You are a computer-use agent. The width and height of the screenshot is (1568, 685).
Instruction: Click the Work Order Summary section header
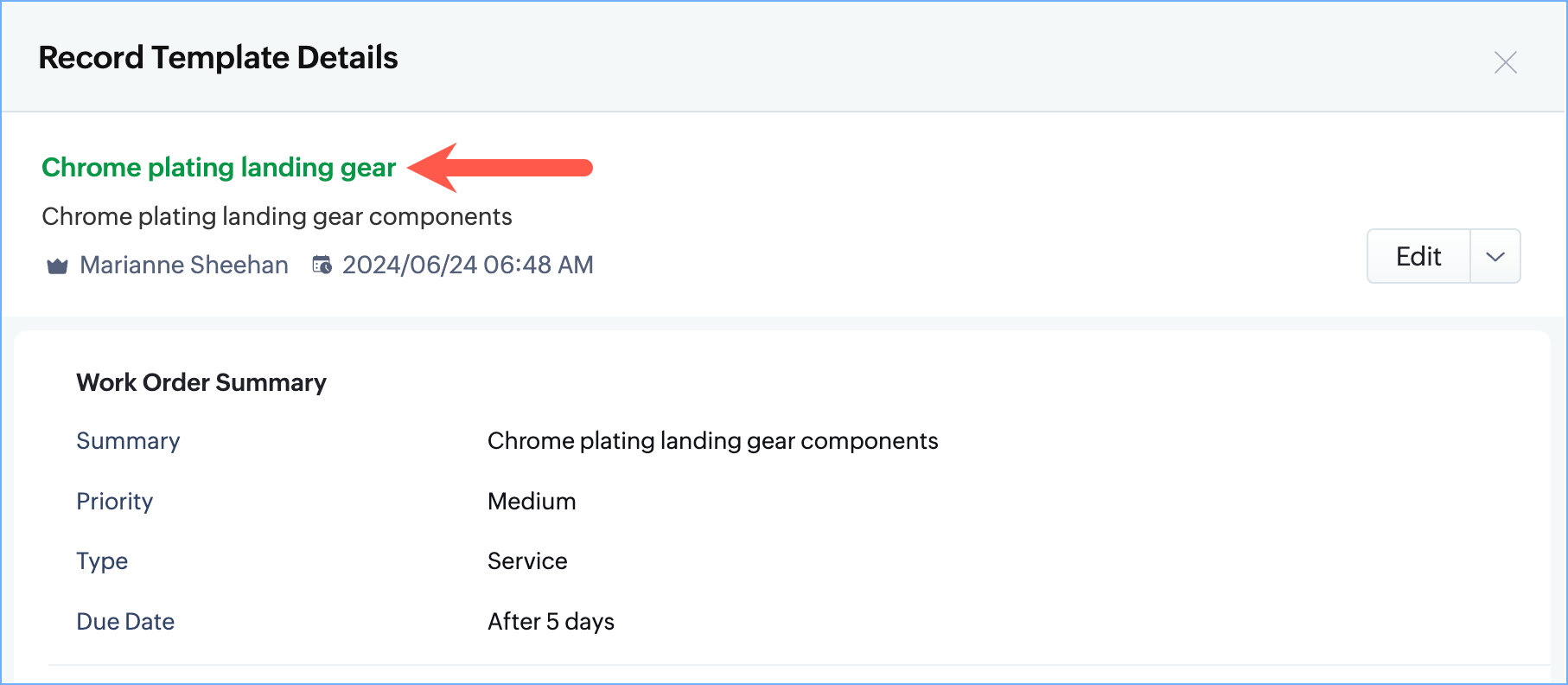[201, 382]
